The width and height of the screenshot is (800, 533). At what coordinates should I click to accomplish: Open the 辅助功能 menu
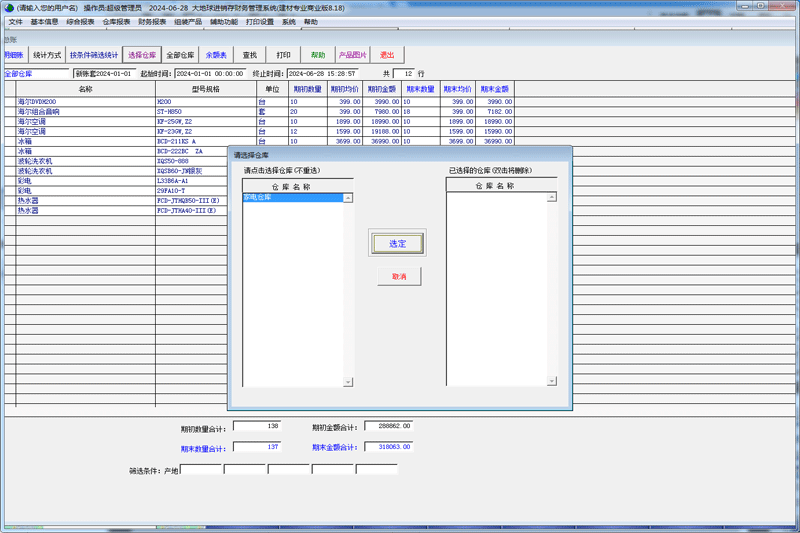pyautogui.click(x=224, y=22)
